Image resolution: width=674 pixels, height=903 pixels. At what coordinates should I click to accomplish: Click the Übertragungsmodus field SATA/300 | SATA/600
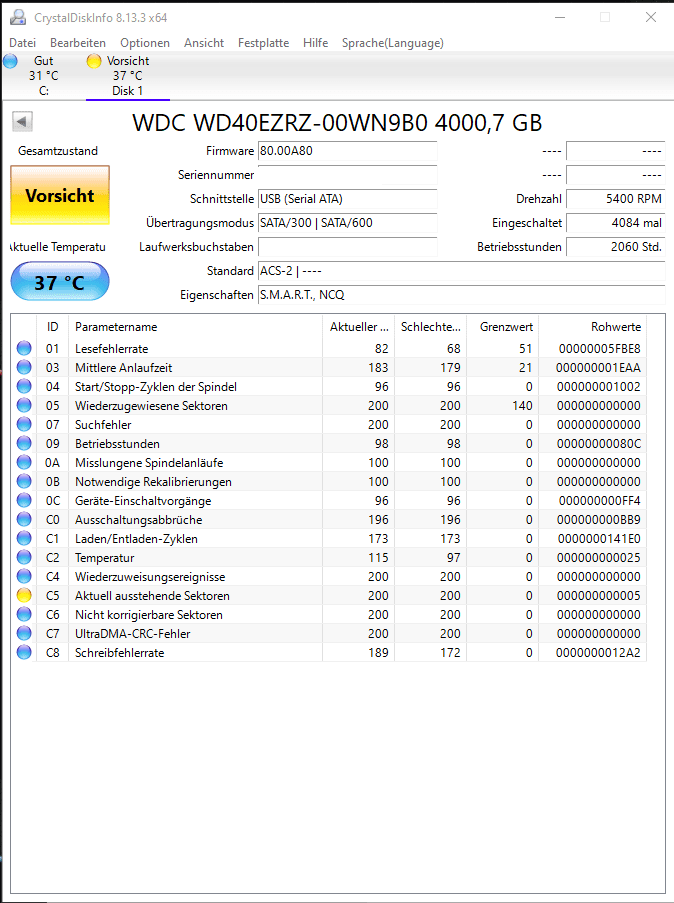347,223
